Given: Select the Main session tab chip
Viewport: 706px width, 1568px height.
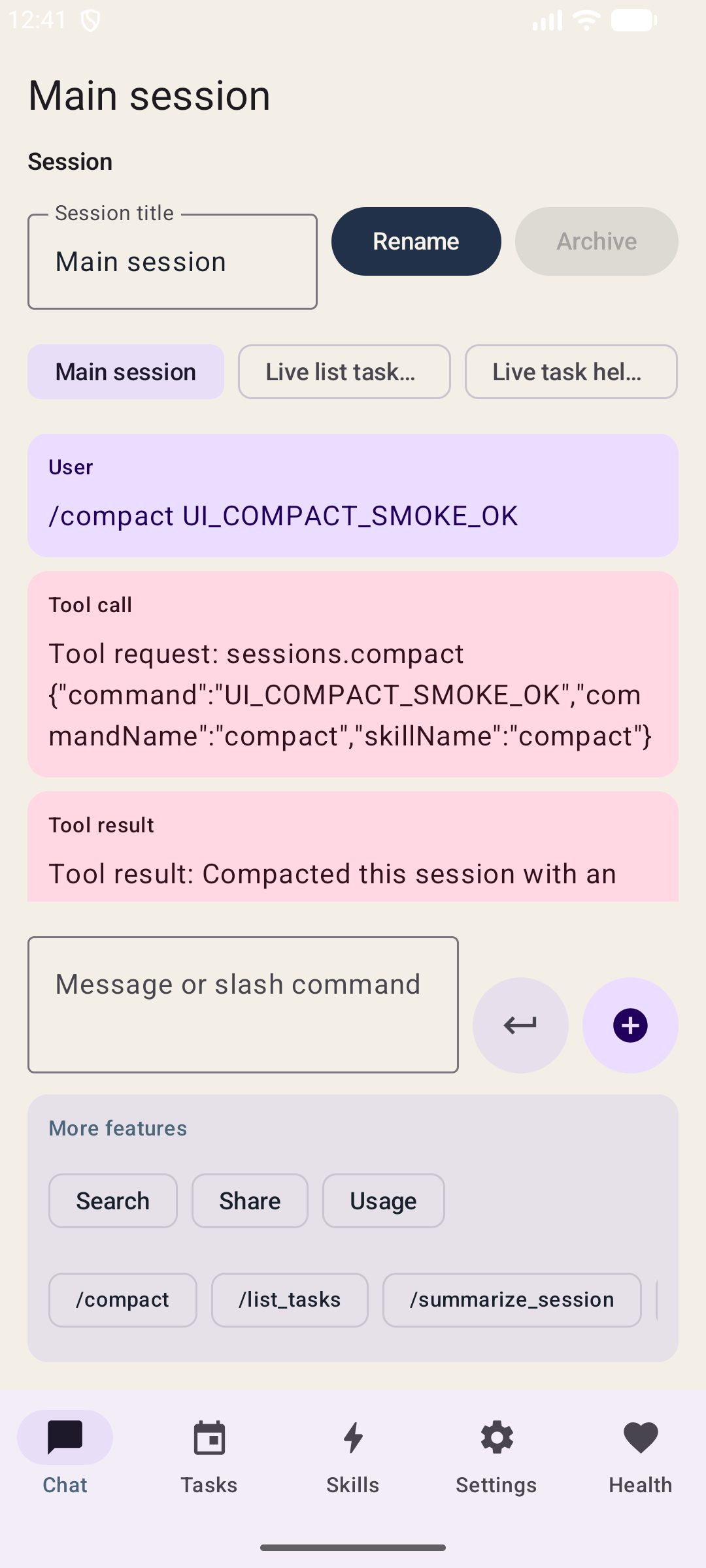Looking at the screenshot, I should (126, 371).
